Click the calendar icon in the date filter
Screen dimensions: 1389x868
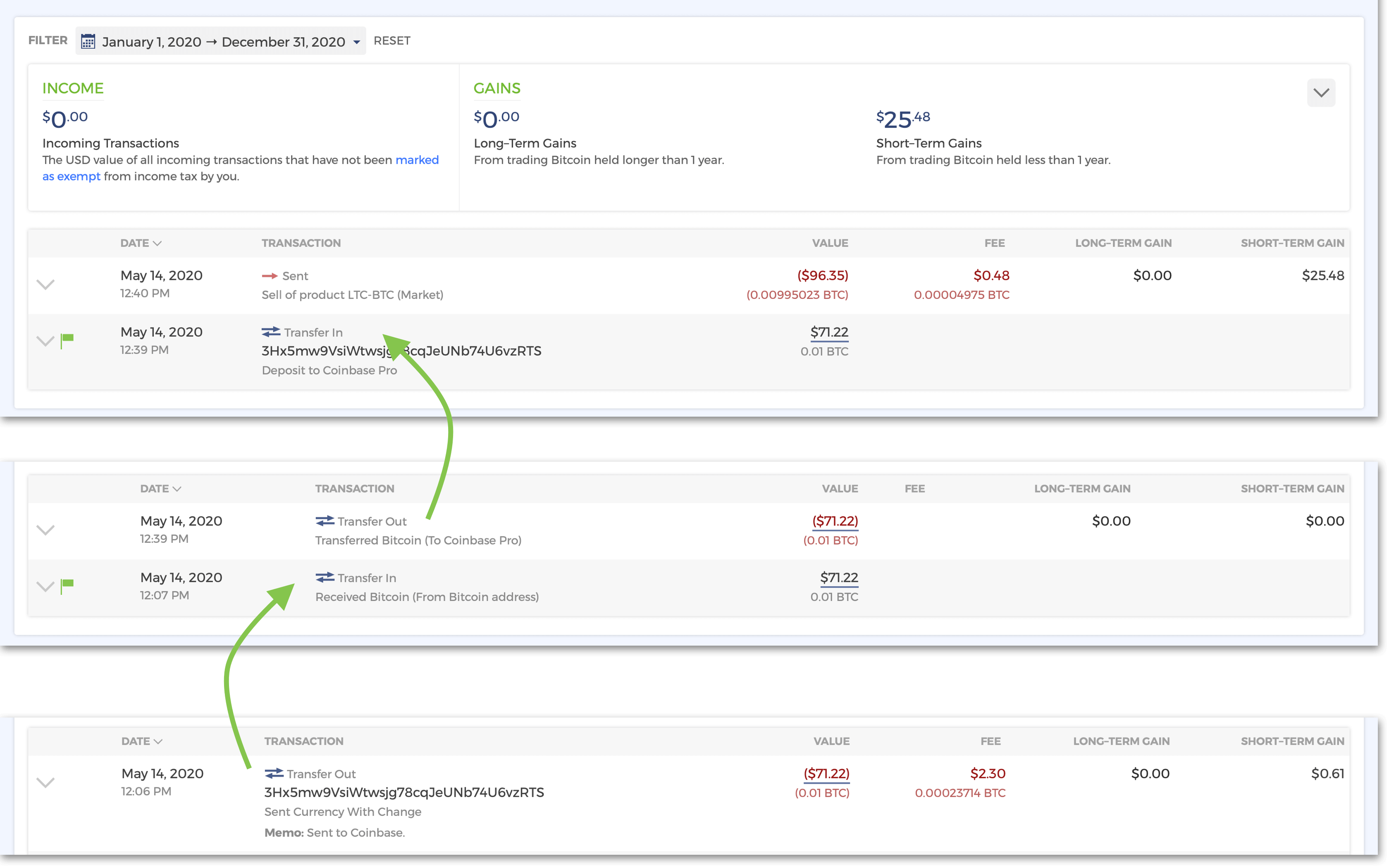pyautogui.click(x=88, y=41)
